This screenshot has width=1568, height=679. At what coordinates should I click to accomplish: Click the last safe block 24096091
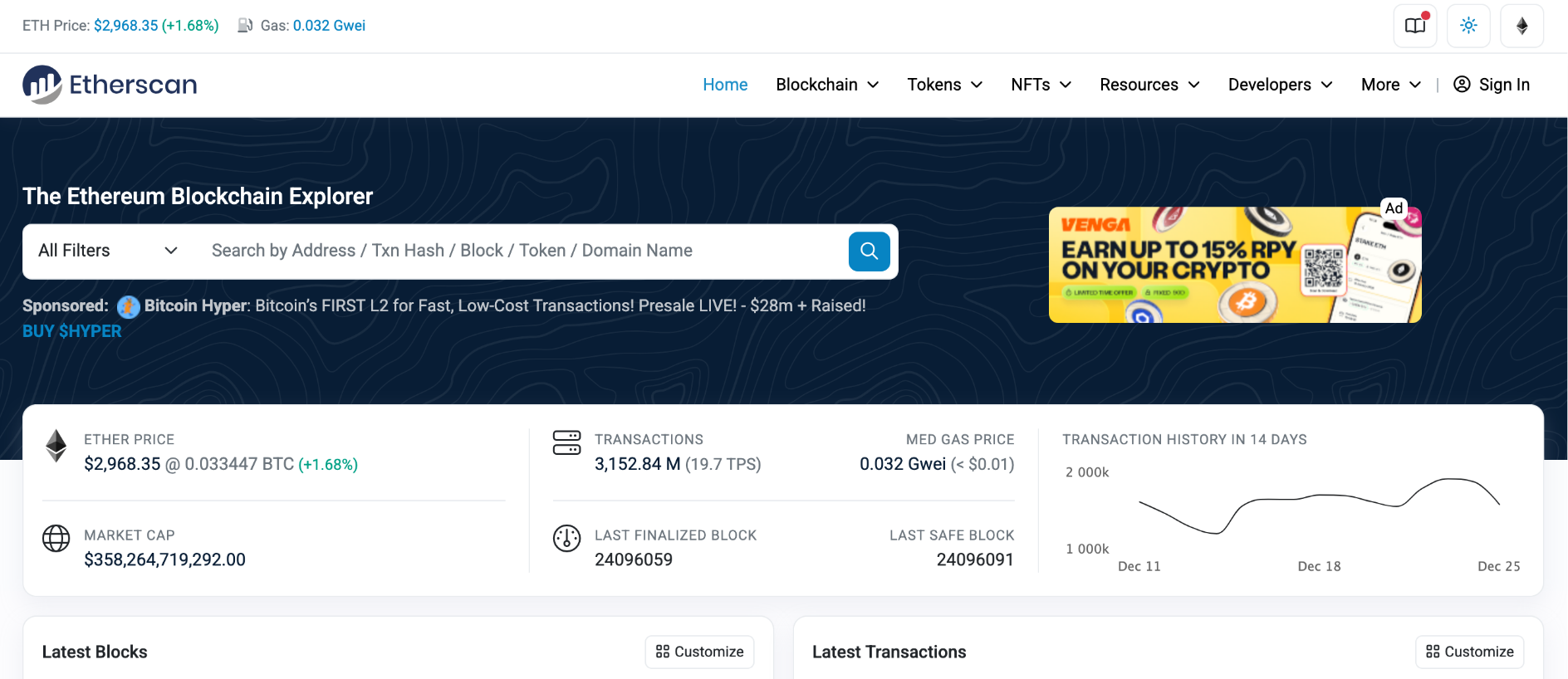click(x=975, y=559)
